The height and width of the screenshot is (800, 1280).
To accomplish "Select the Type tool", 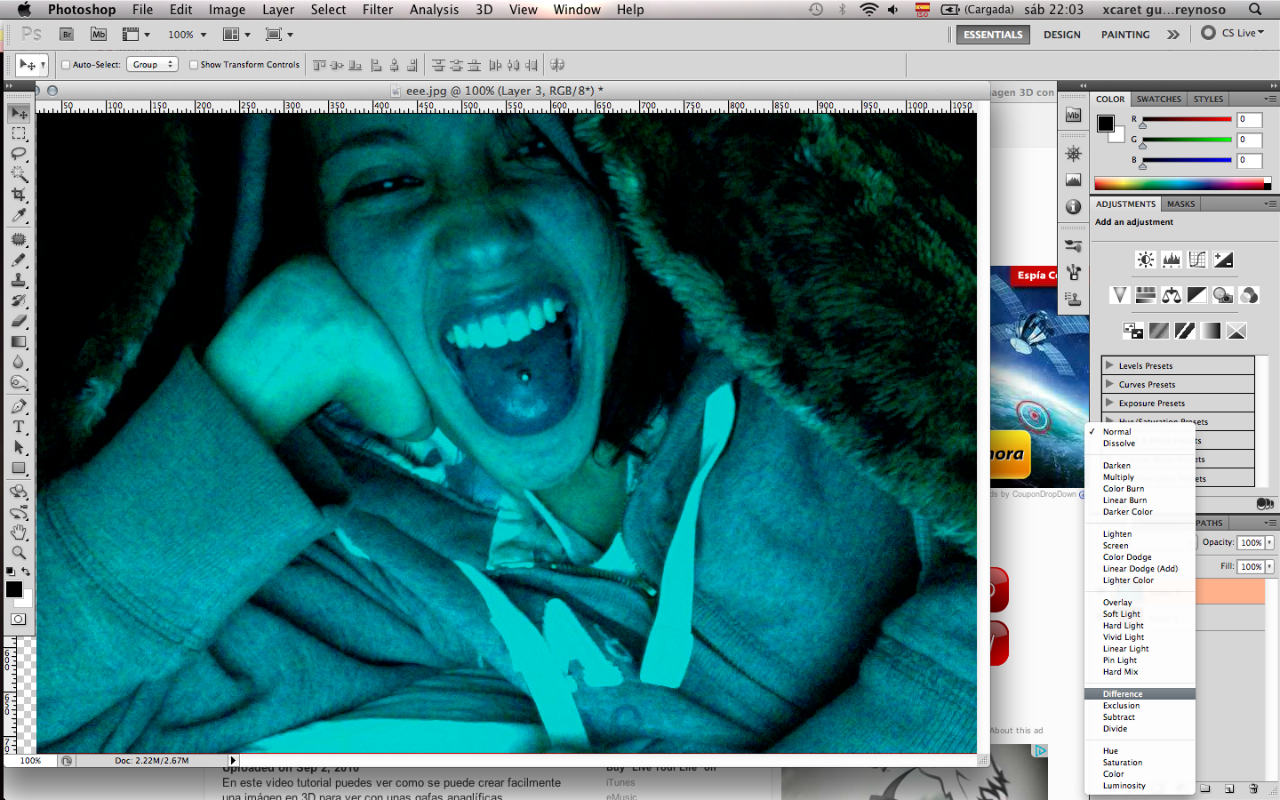I will pos(19,427).
